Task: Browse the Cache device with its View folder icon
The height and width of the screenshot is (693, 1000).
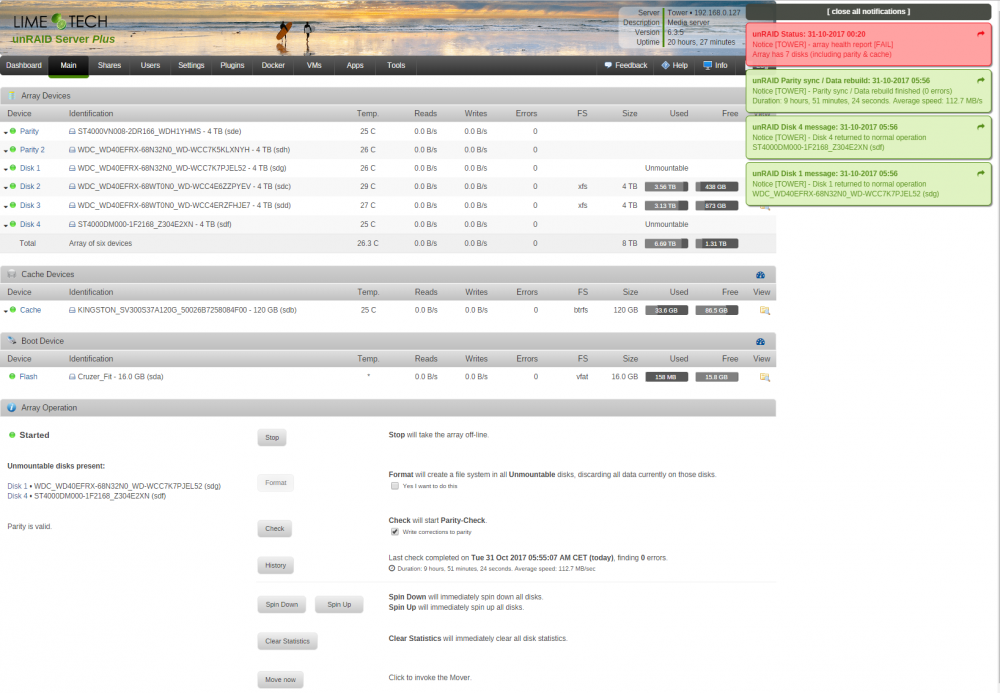Action: tap(765, 310)
